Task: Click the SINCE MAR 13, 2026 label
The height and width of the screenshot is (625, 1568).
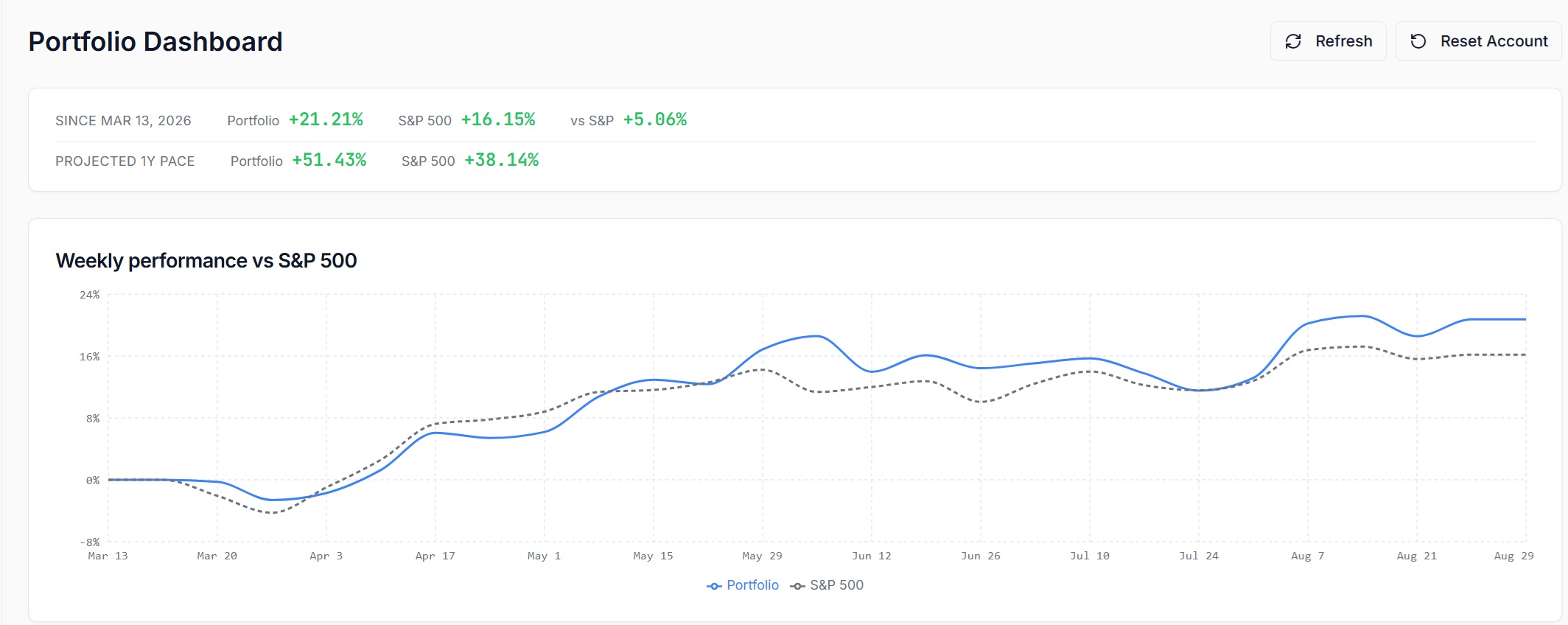Action: (x=123, y=121)
